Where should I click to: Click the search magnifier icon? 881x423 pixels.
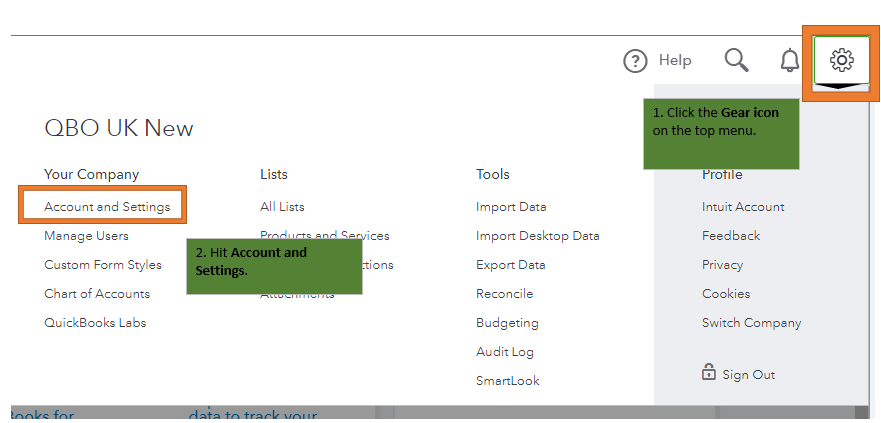(x=737, y=60)
